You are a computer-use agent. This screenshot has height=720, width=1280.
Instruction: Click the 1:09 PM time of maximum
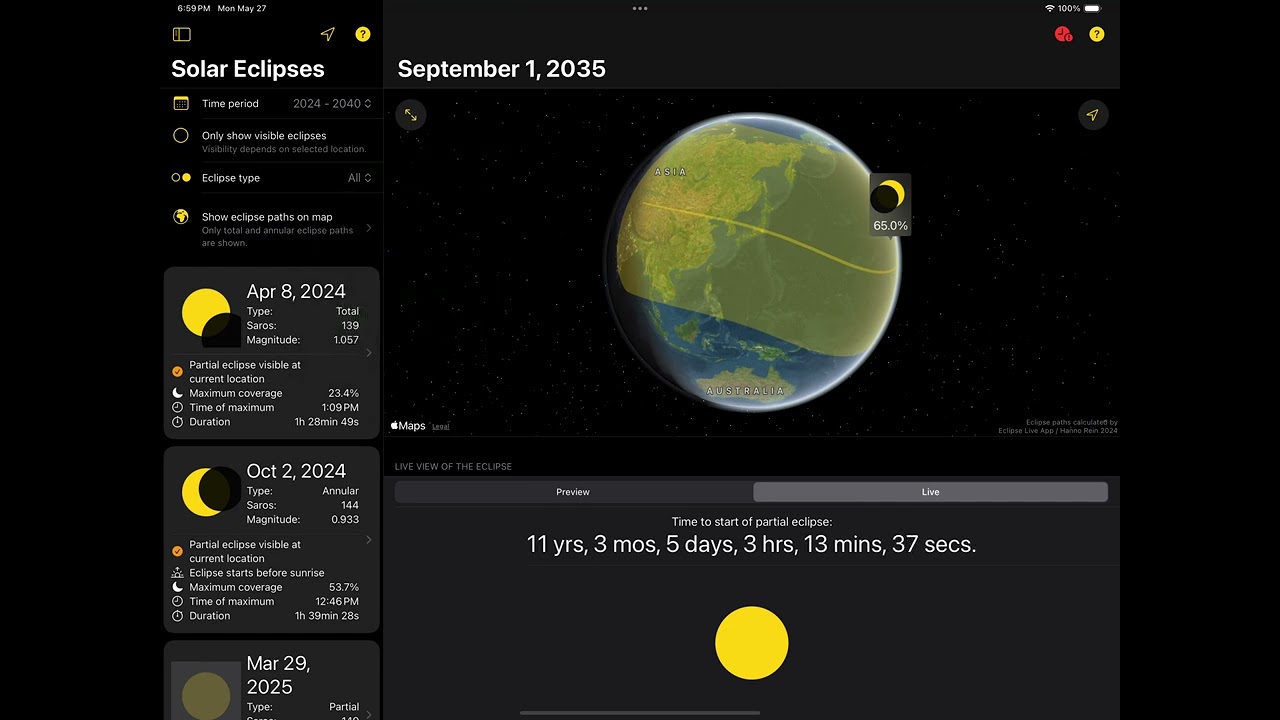340,407
